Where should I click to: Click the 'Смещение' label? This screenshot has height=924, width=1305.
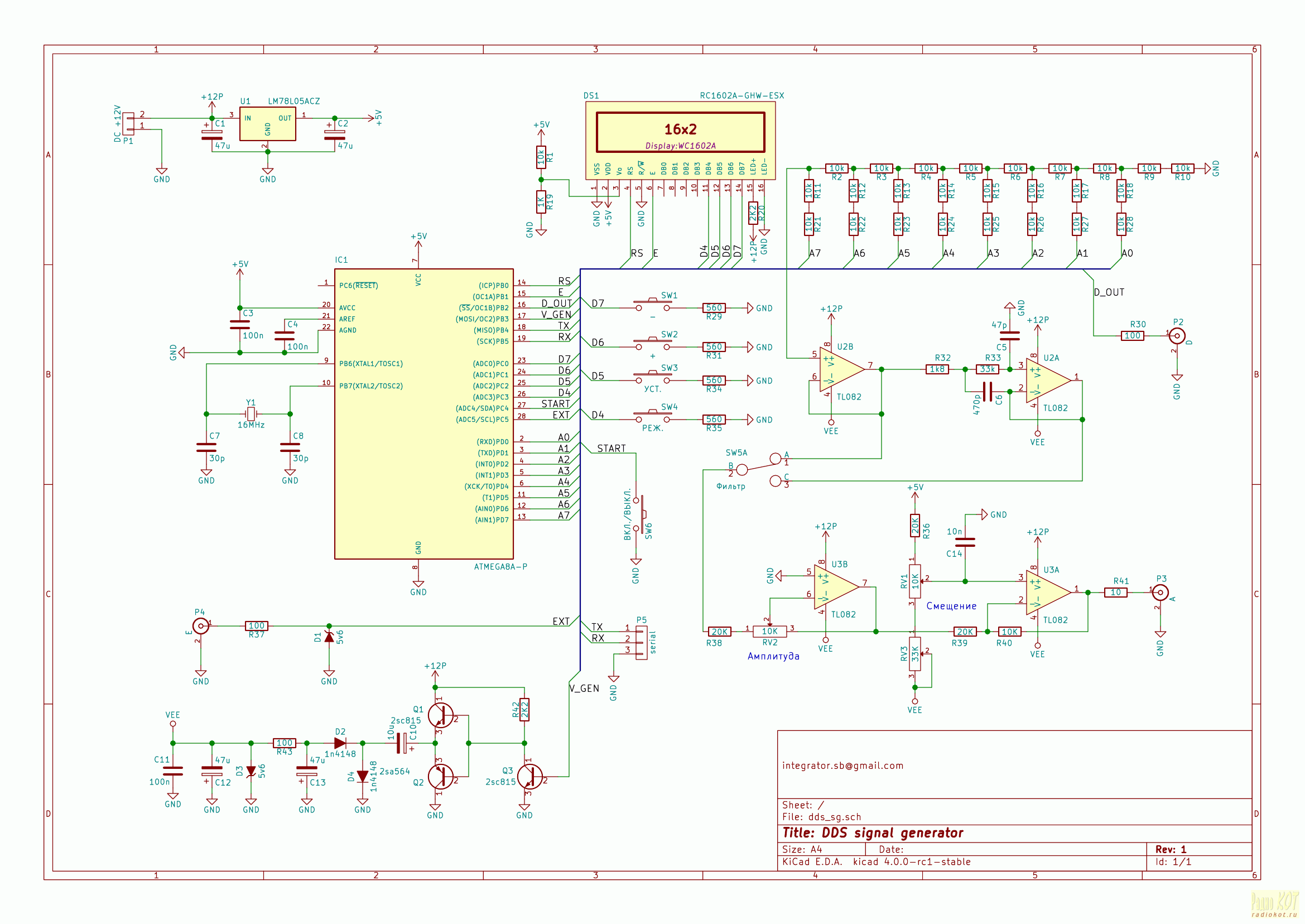pyautogui.click(x=951, y=607)
